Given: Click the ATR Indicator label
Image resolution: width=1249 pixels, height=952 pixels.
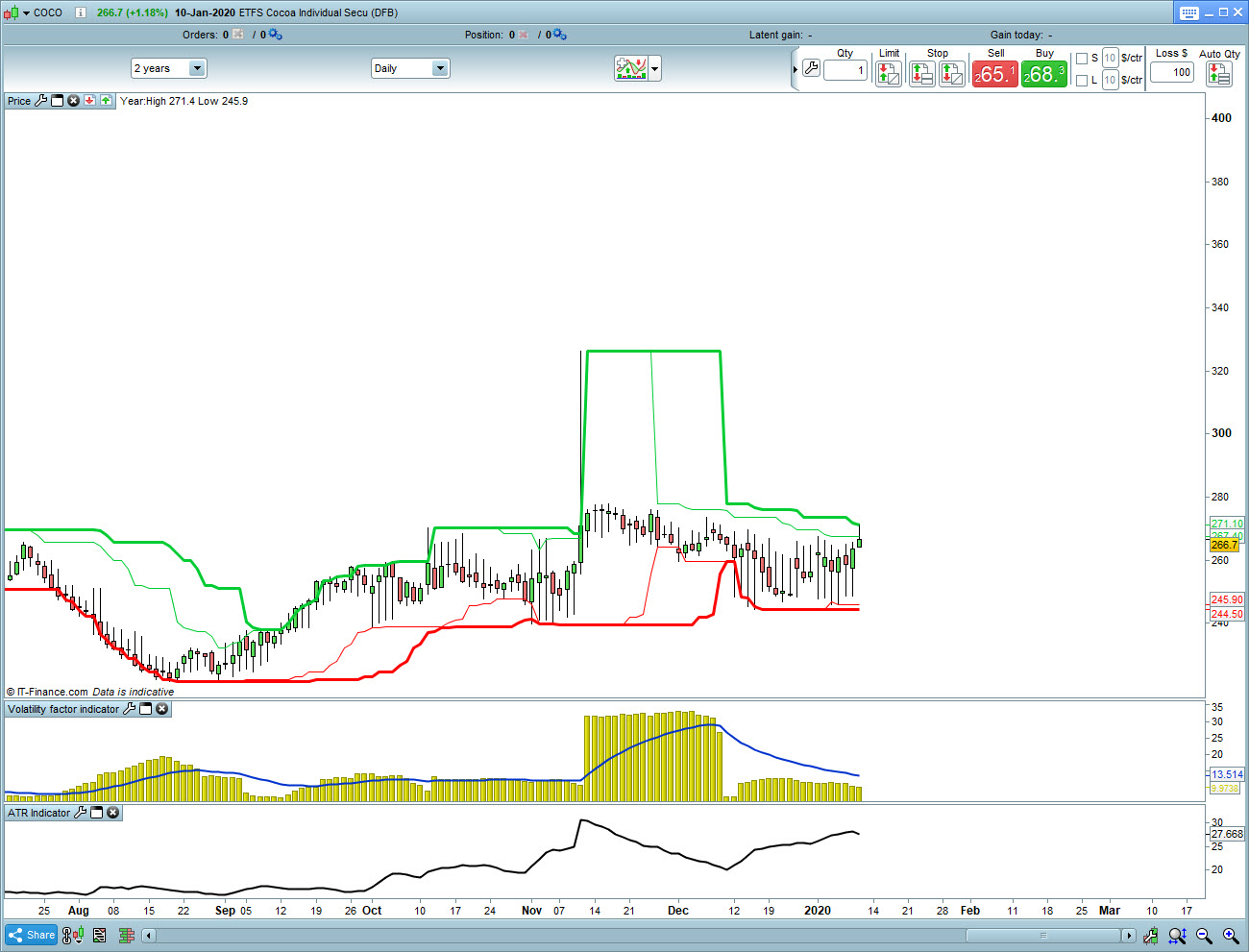Looking at the screenshot, I should click(x=39, y=813).
